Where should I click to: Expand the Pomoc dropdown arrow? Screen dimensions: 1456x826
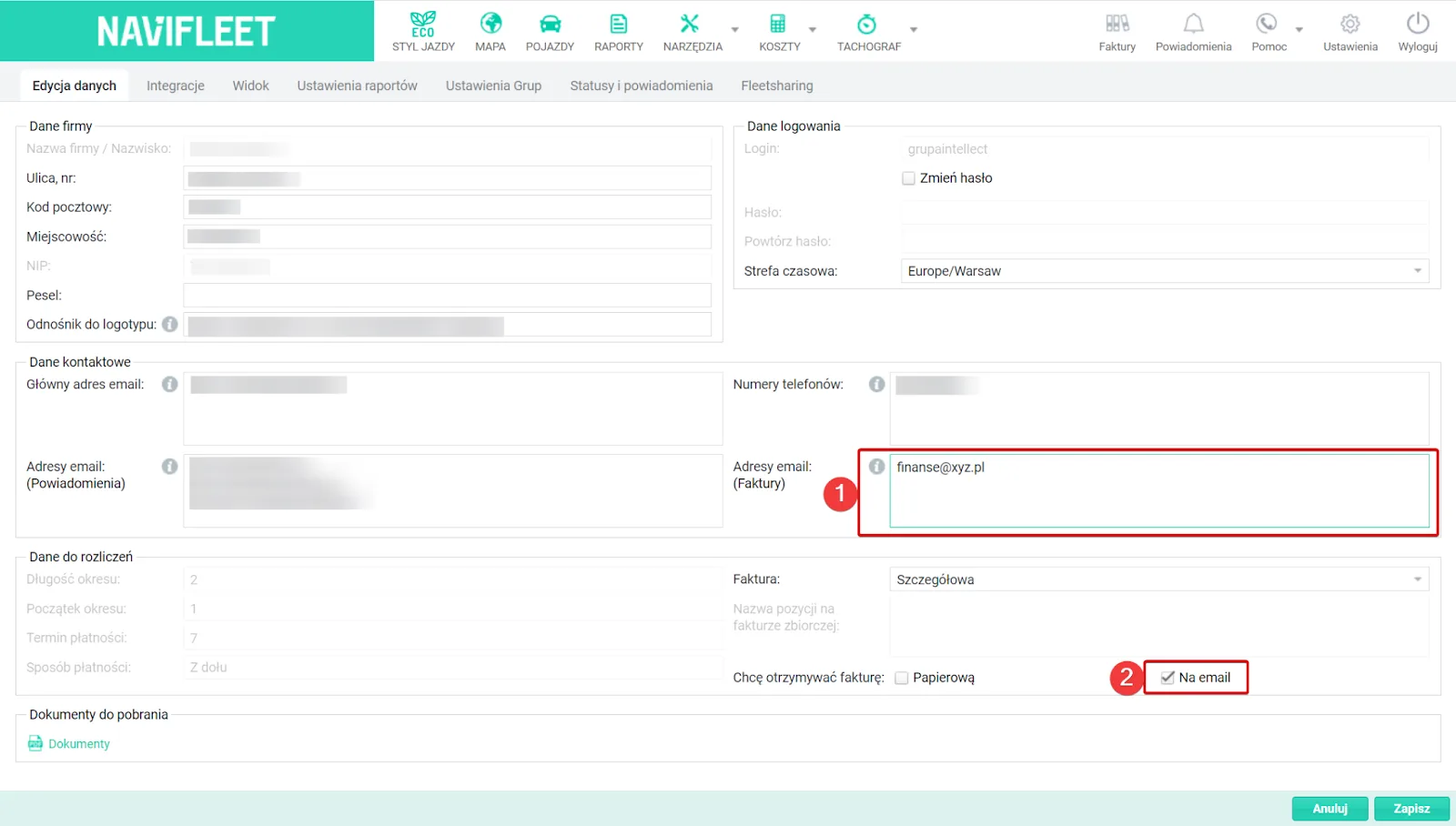(1299, 29)
